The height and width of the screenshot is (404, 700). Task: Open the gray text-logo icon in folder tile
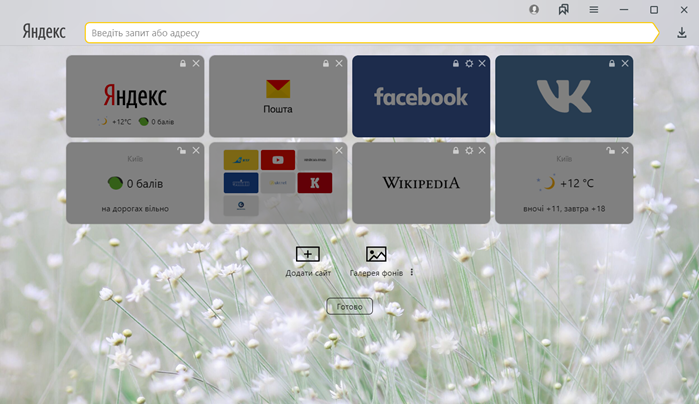coord(315,160)
